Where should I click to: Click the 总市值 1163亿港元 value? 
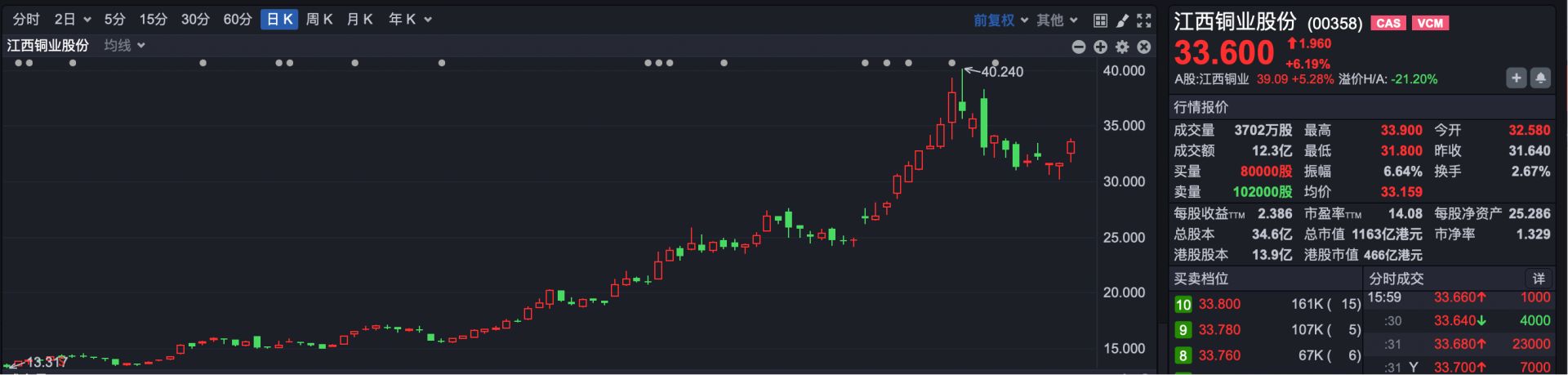(1387, 234)
